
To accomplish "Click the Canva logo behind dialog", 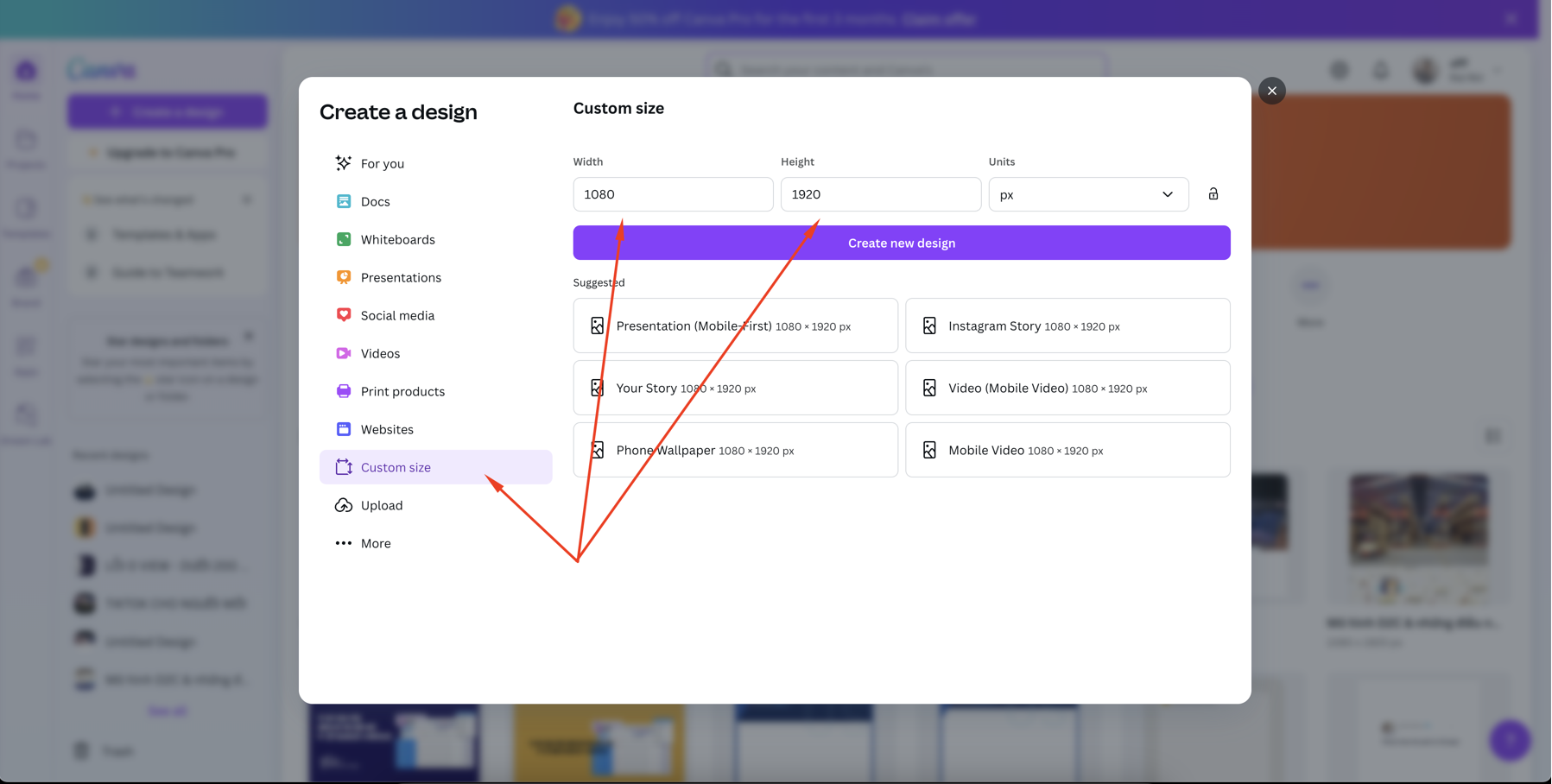I will (x=102, y=70).
